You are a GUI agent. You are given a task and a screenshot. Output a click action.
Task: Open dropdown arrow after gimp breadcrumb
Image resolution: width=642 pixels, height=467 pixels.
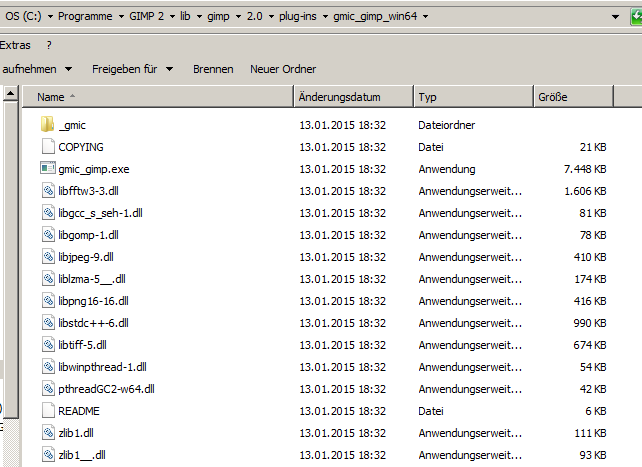coord(238,17)
